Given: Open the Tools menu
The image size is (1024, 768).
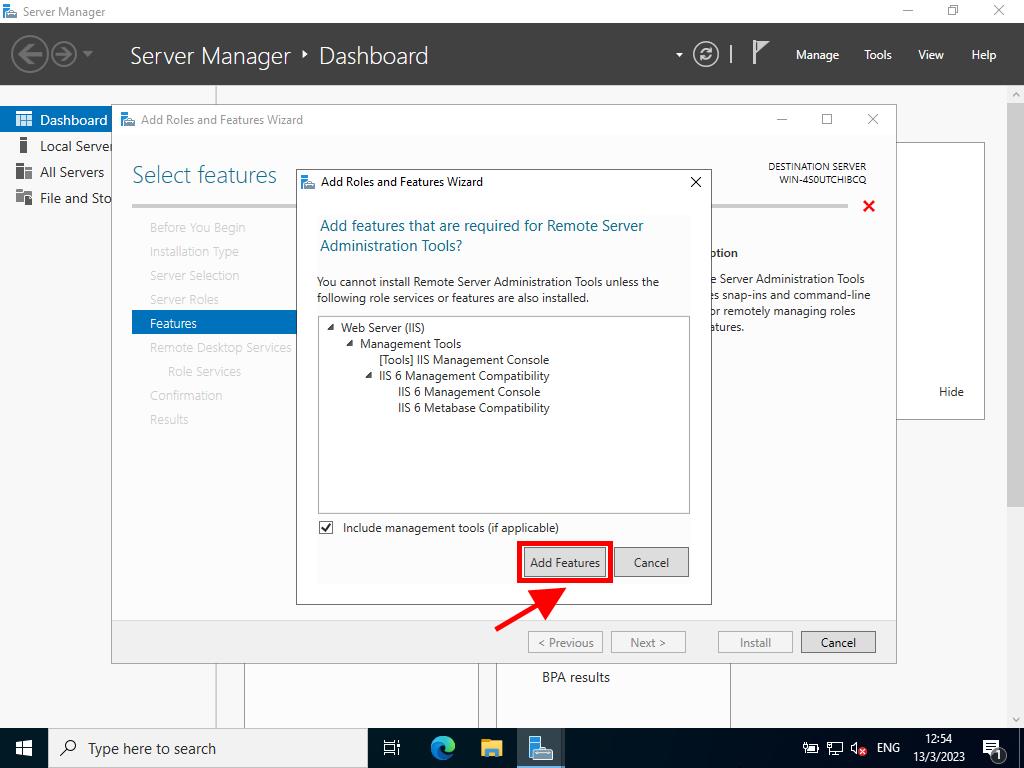Looking at the screenshot, I should (878, 55).
